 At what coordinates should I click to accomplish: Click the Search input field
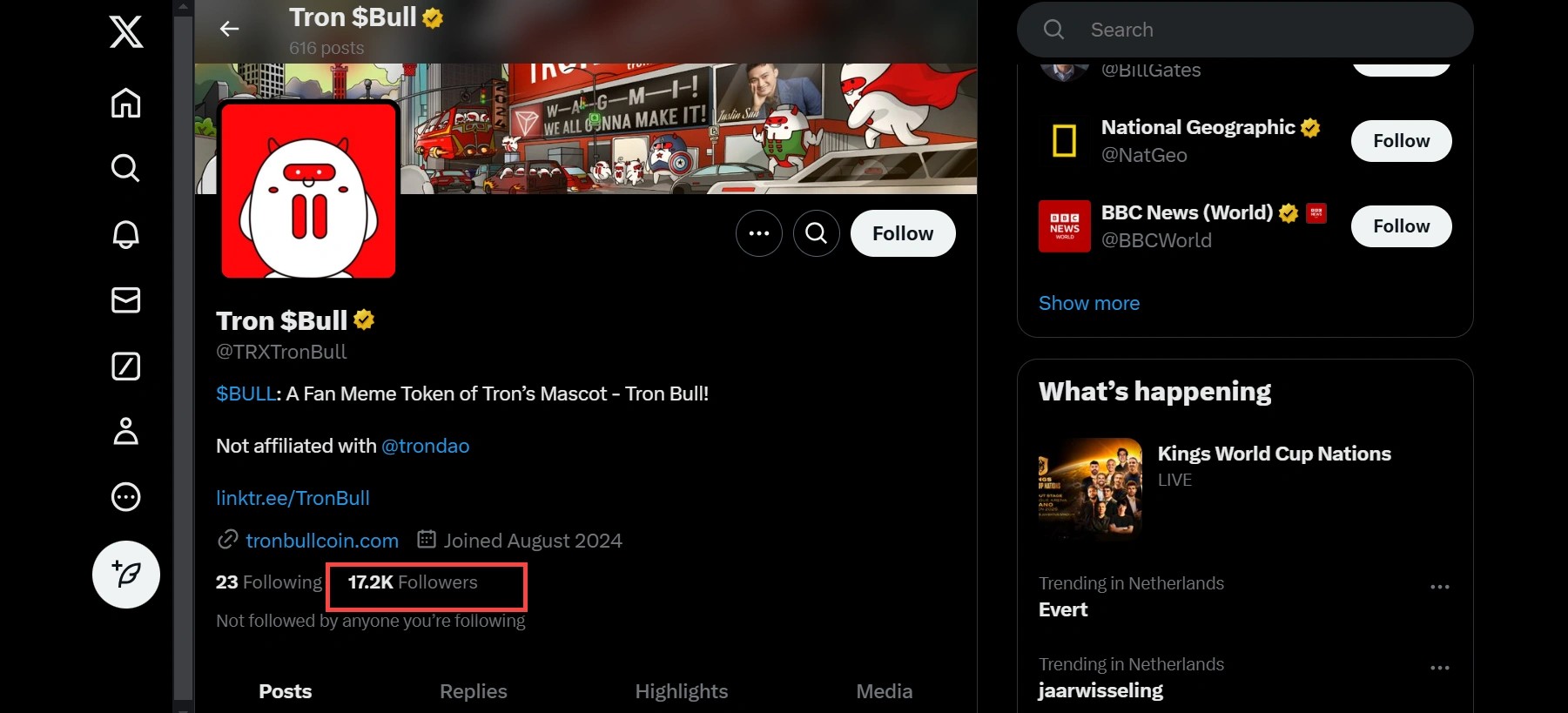pyautogui.click(x=1245, y=30)
